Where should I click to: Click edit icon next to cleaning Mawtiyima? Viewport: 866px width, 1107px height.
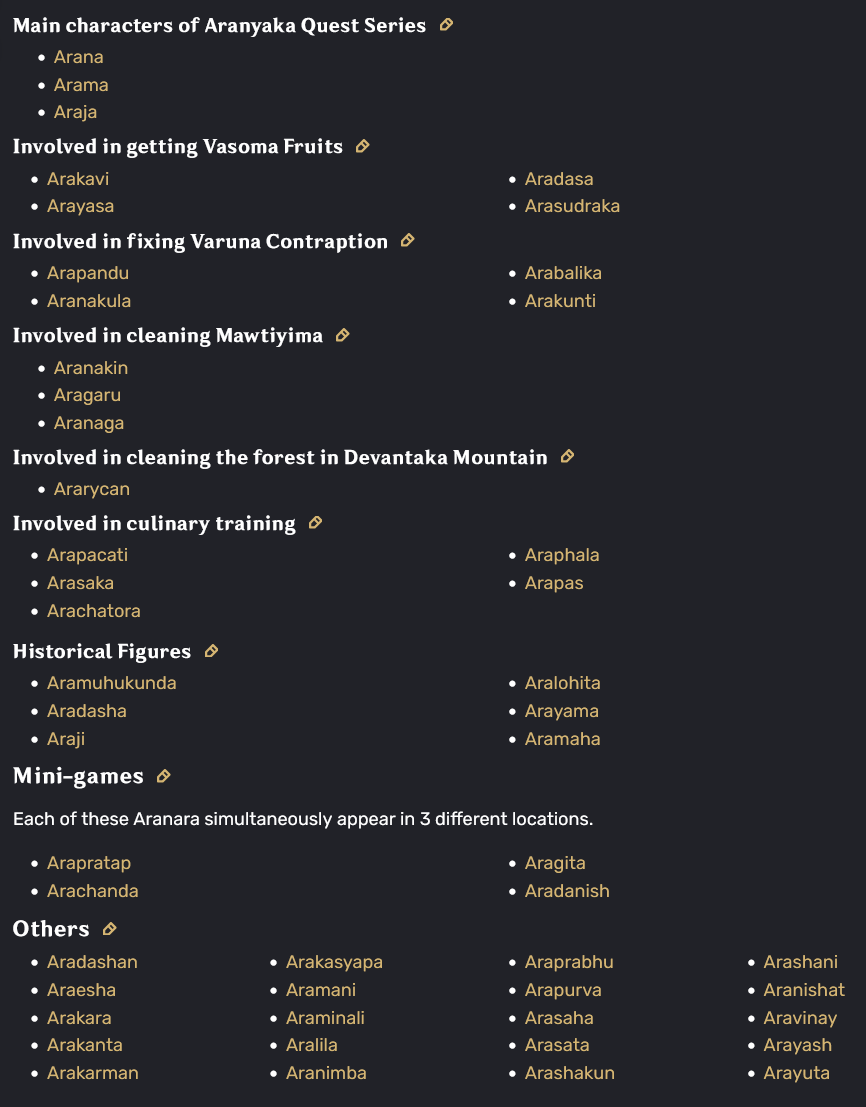pos(342,335)
